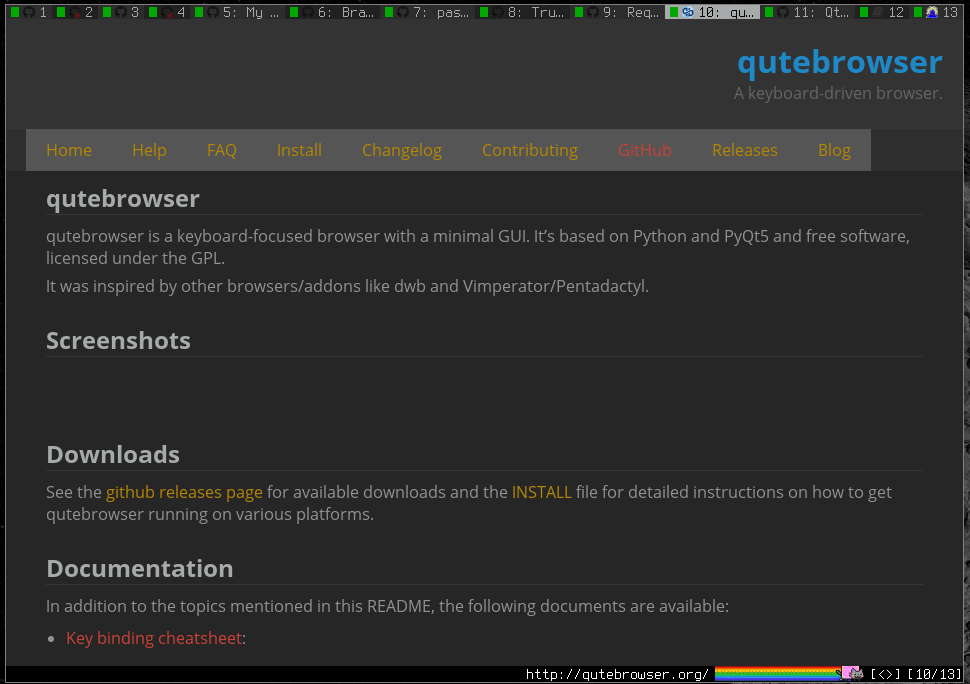Open tab 11 titled Qt...
970x684 pixels.
click(x=807, y=12)
